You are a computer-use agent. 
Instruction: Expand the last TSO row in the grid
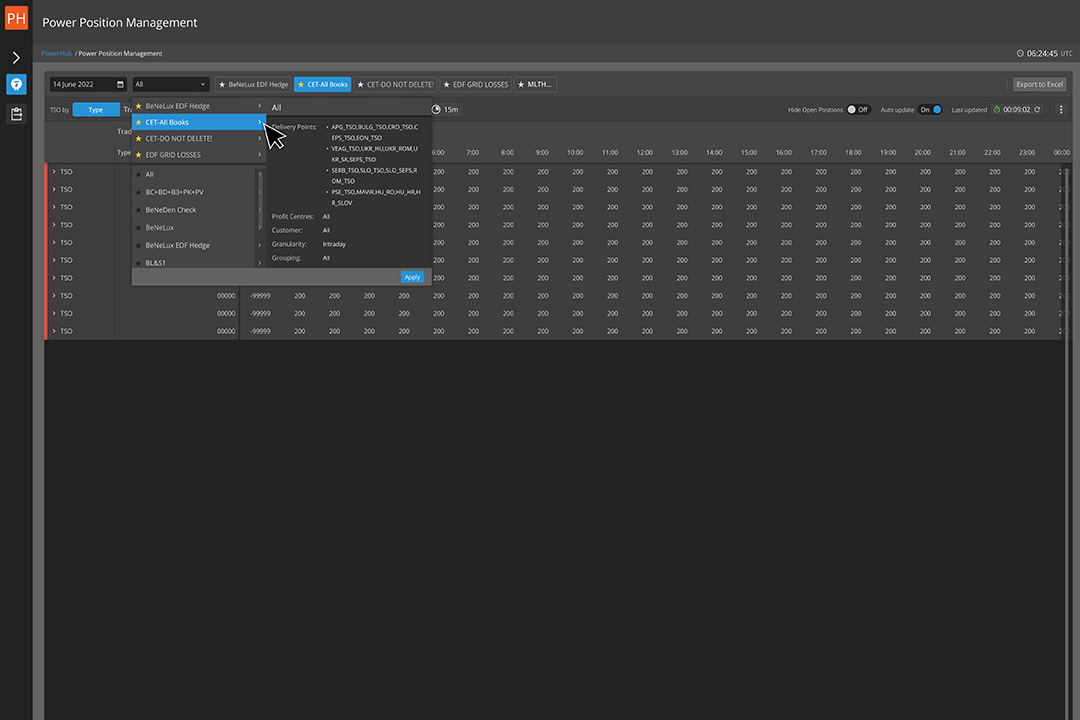54,331
